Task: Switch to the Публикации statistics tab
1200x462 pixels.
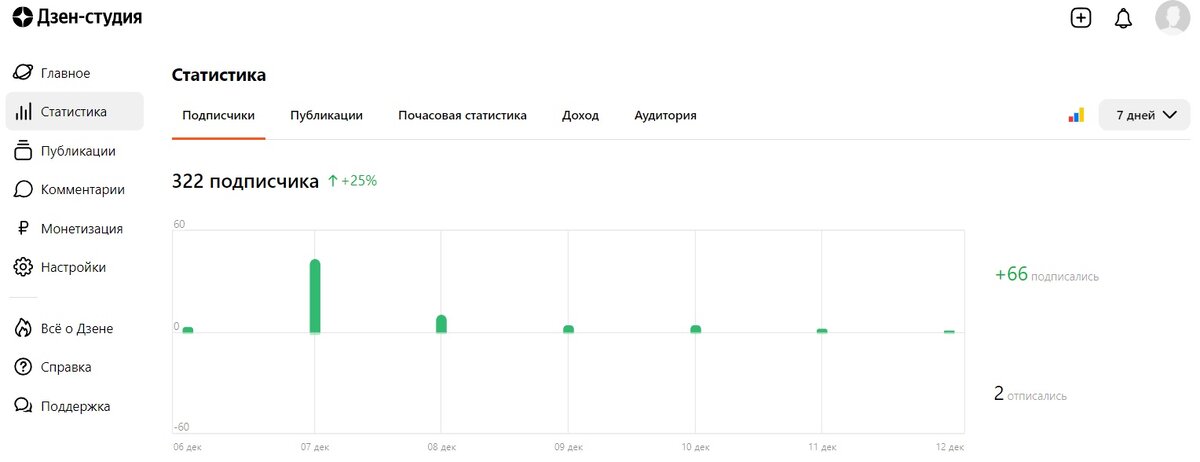Action: click(x=326, y=115)
